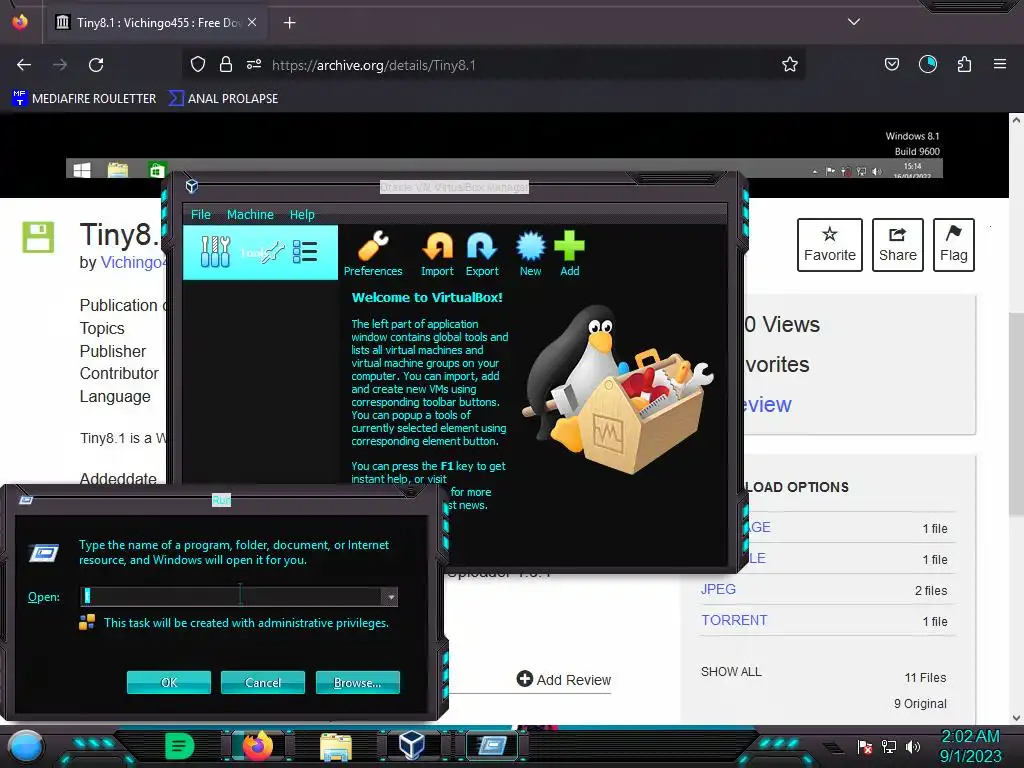Viewport: 1024px width, 768px height.
Task: Open the Firefox hamburger menu
Action: point(1000,64)
